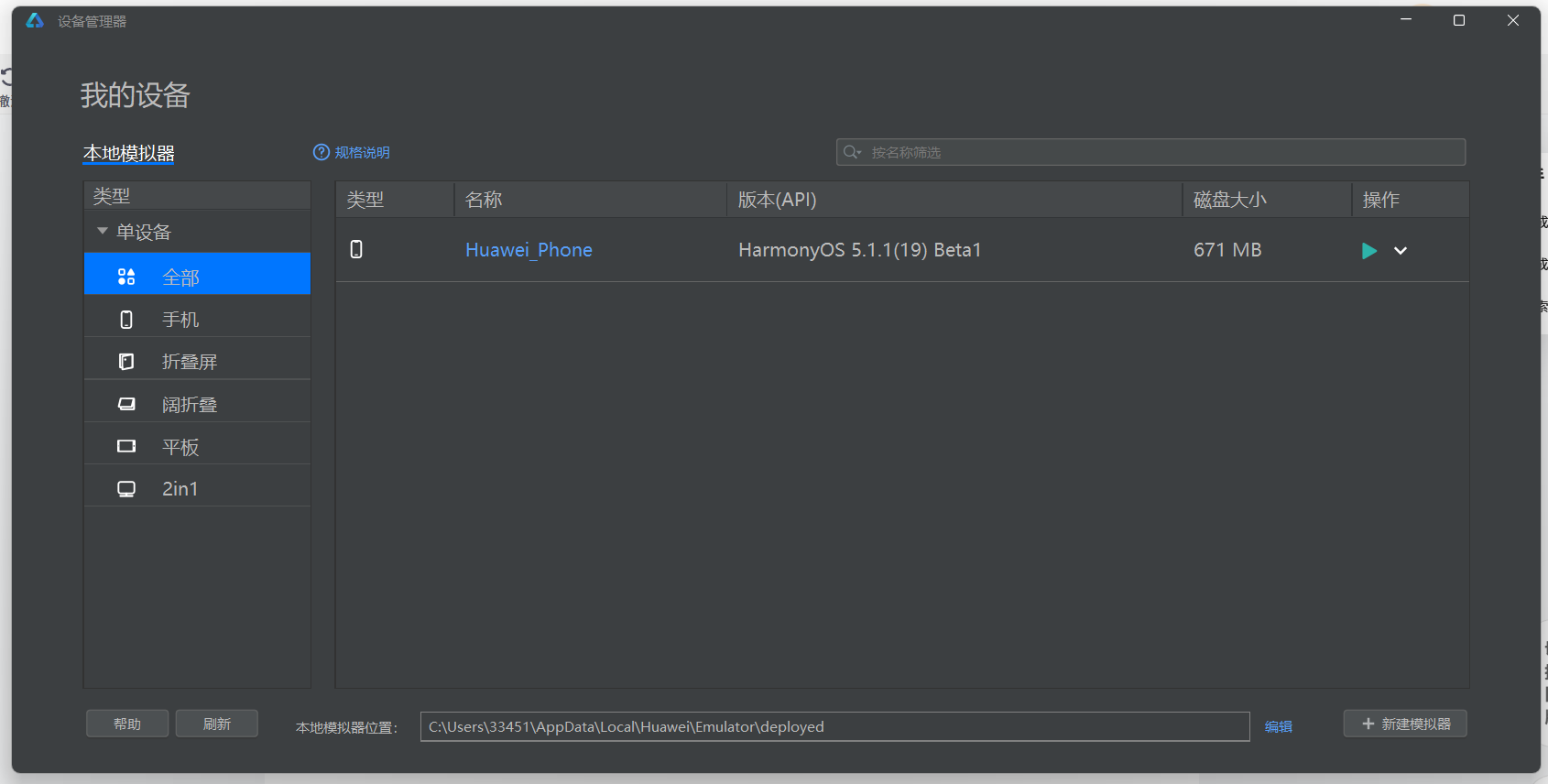
Task: Click the phone type icon in Huawei_Phone row
Action: click(356, 249)
